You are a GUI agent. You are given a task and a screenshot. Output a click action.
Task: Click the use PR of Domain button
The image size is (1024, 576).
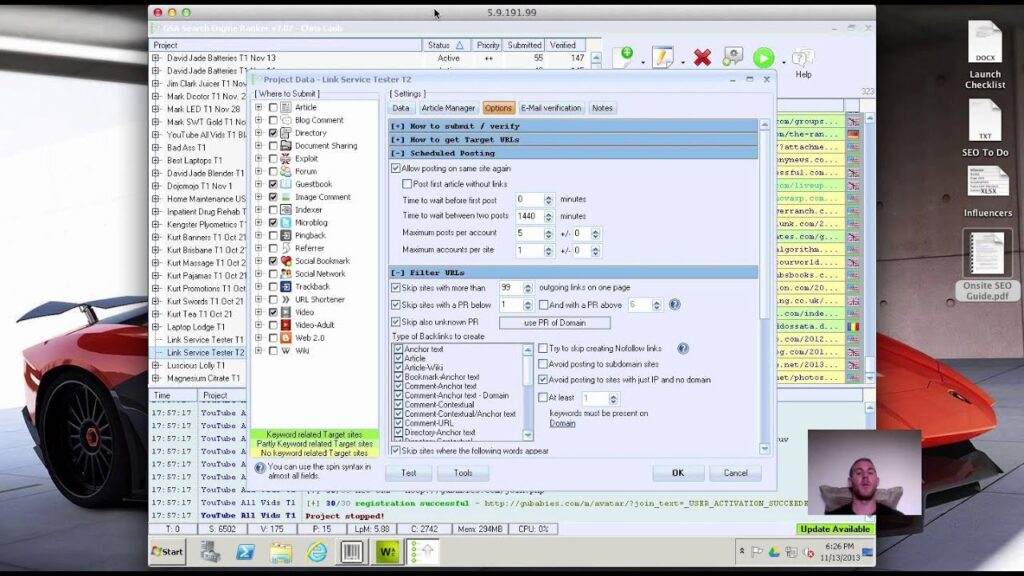(555, 323)
